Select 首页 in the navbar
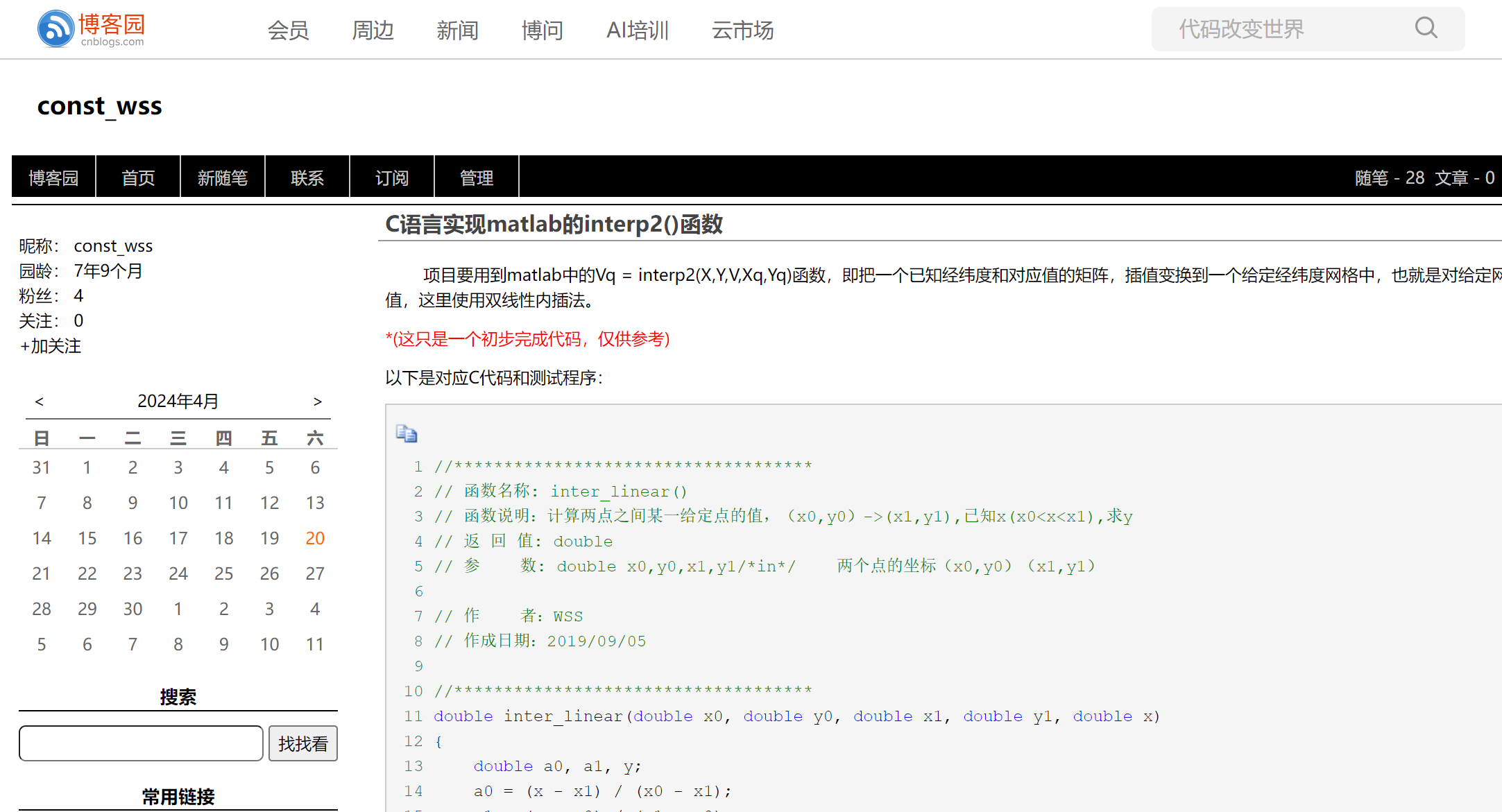 click(138, 178)
